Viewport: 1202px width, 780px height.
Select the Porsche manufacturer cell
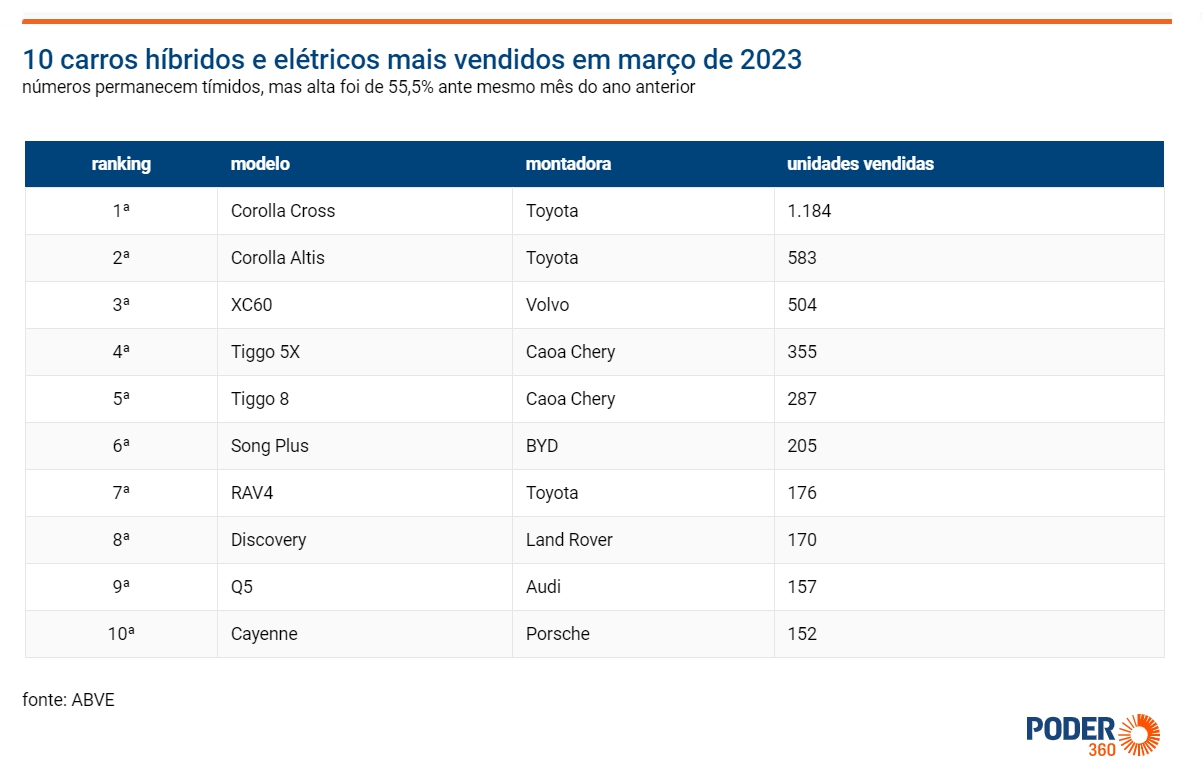[643, 634]
